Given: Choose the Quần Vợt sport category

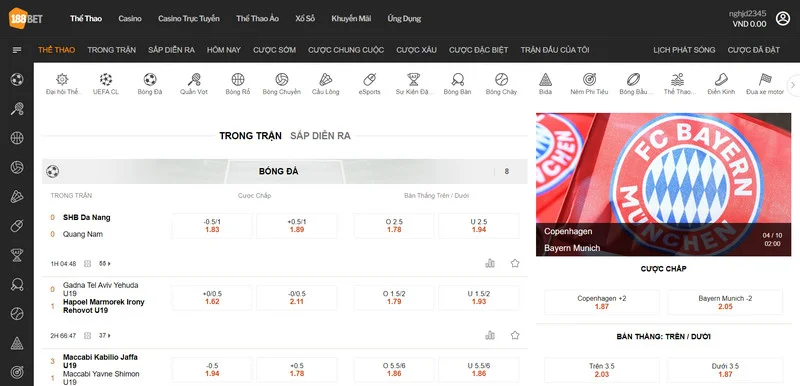Looking at the screenshot, I should pyautogui.click(x=194, y=84).
